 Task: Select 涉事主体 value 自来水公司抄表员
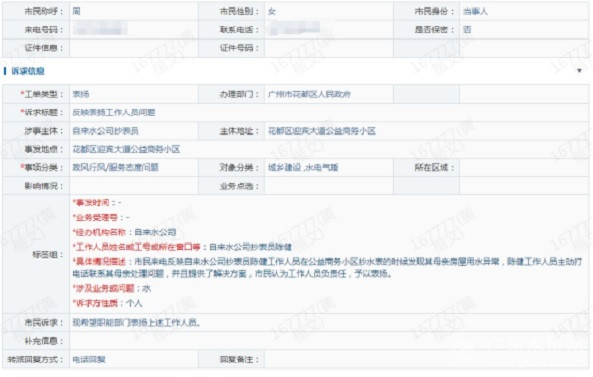click(x=106, y=131)
